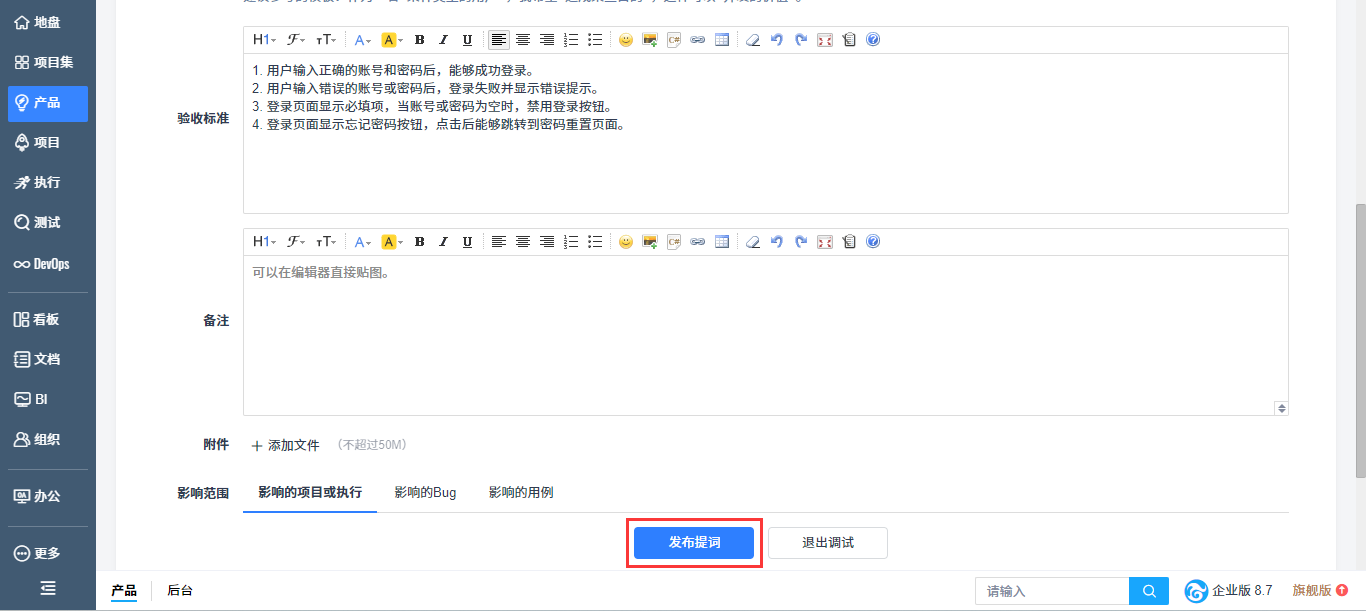Switch to 影响的Bug tab
Image resolution: width=1366 pixels, height=611 pixels.
click(425, 493)
